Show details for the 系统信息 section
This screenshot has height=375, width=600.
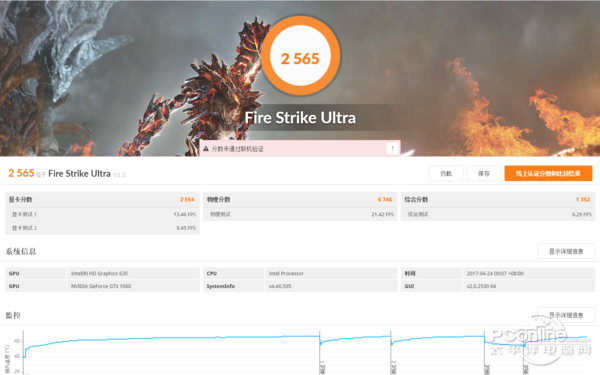pos(566,251)
